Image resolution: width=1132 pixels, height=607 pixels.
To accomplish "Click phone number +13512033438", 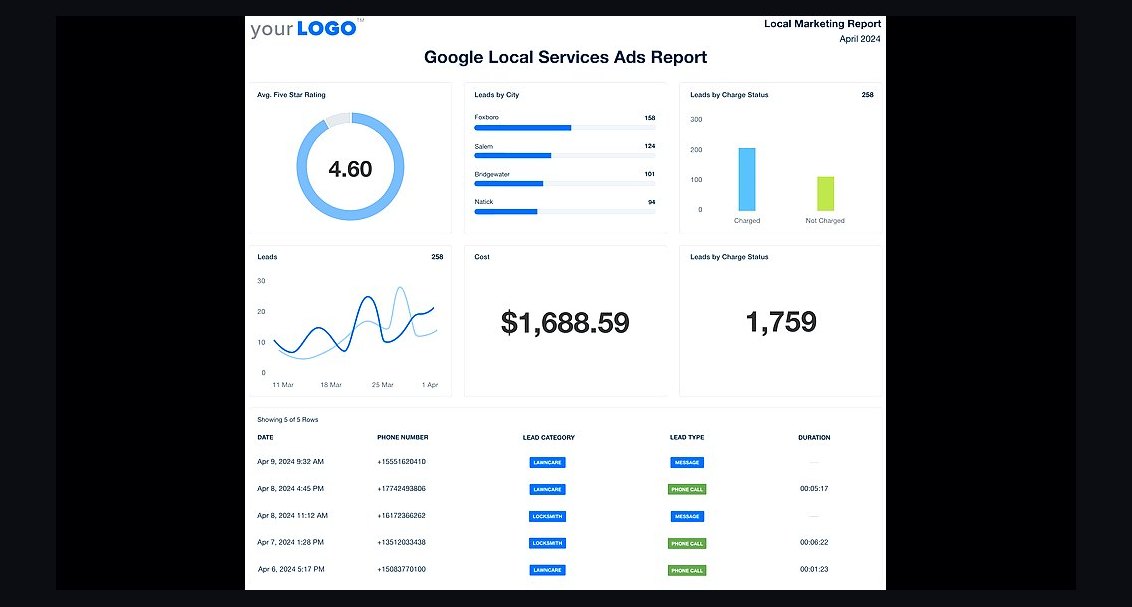I will [401, 542].
